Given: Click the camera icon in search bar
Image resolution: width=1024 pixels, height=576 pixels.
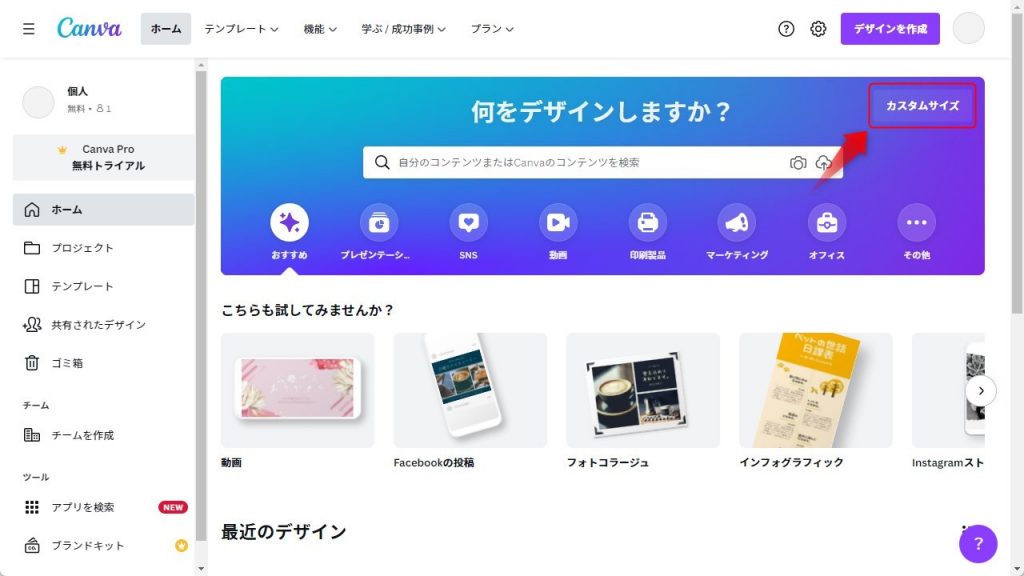Looking at the screenshot, I should tap(798, 163).
